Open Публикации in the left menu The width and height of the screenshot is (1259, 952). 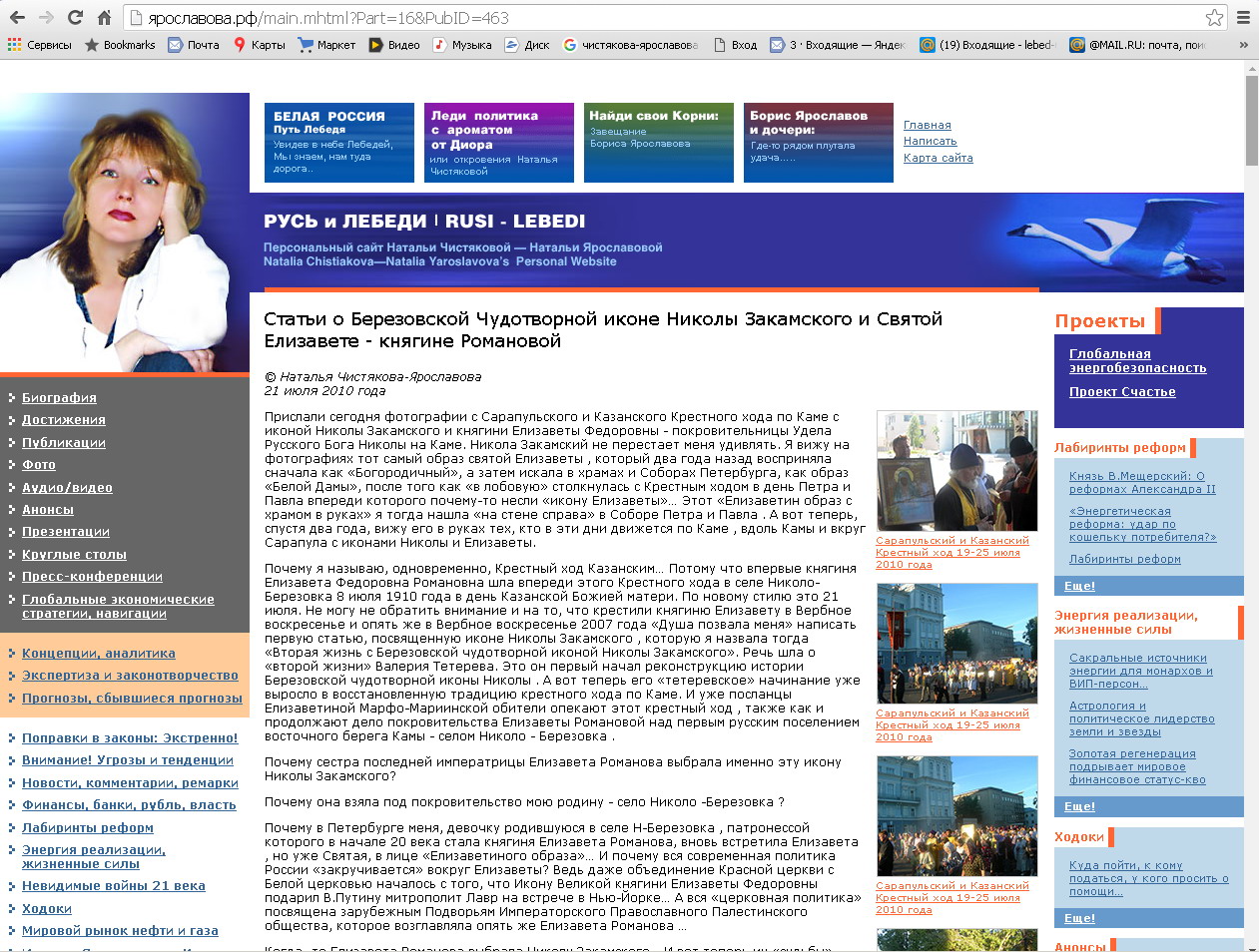(x=64, y=442)
